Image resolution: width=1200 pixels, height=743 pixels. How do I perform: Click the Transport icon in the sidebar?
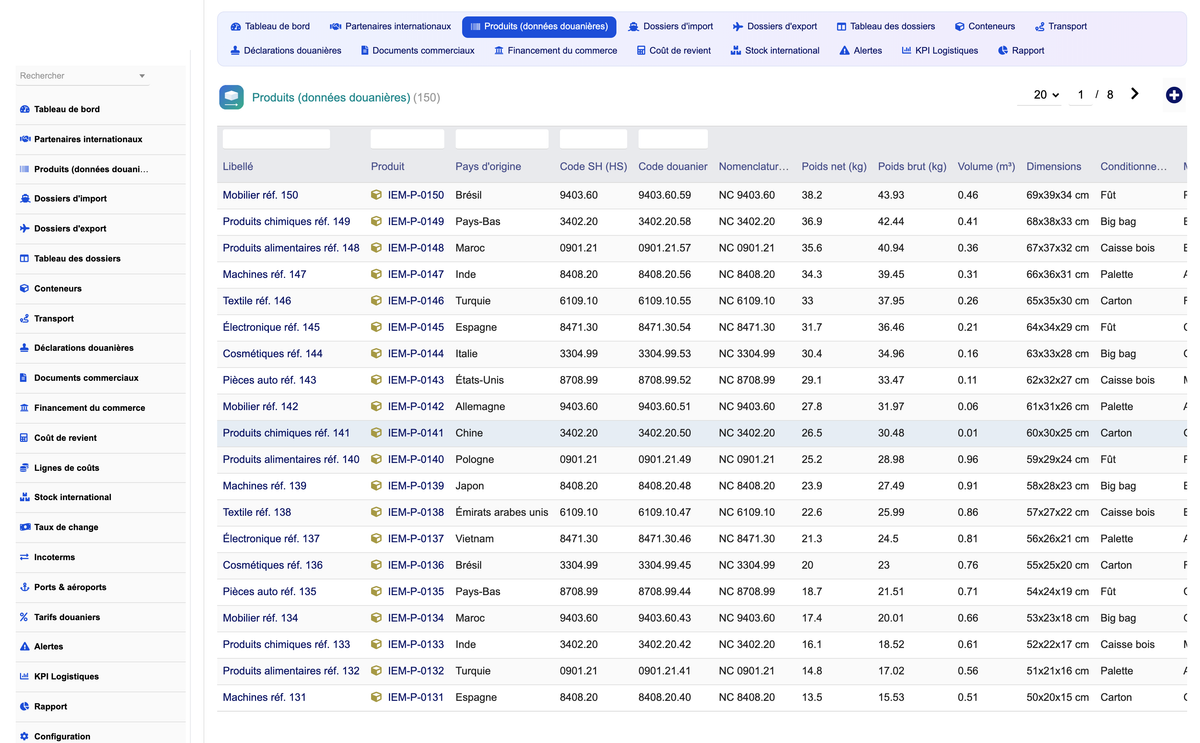pyautogui.click(x=25, y=318)
